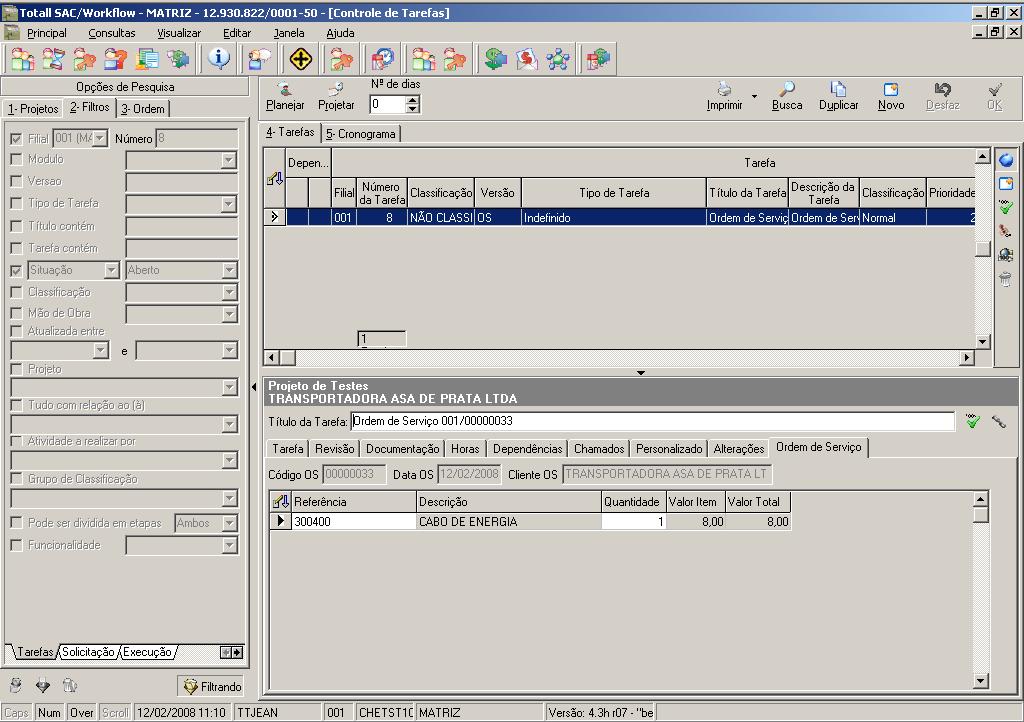Enable the Tipo de Tarefa checkbox

coord(16,204)
